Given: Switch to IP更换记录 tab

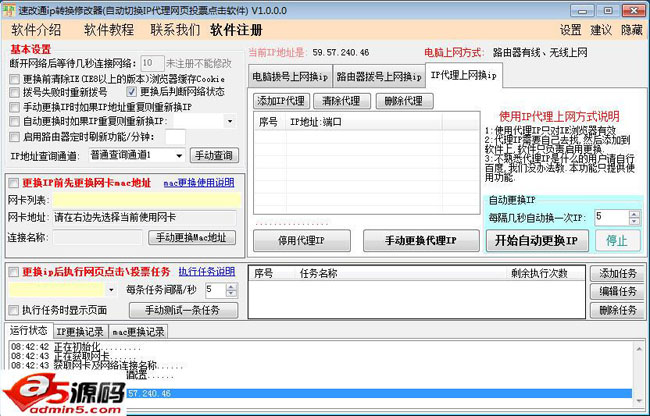Looking at the screenshot, I should (80, 331).
